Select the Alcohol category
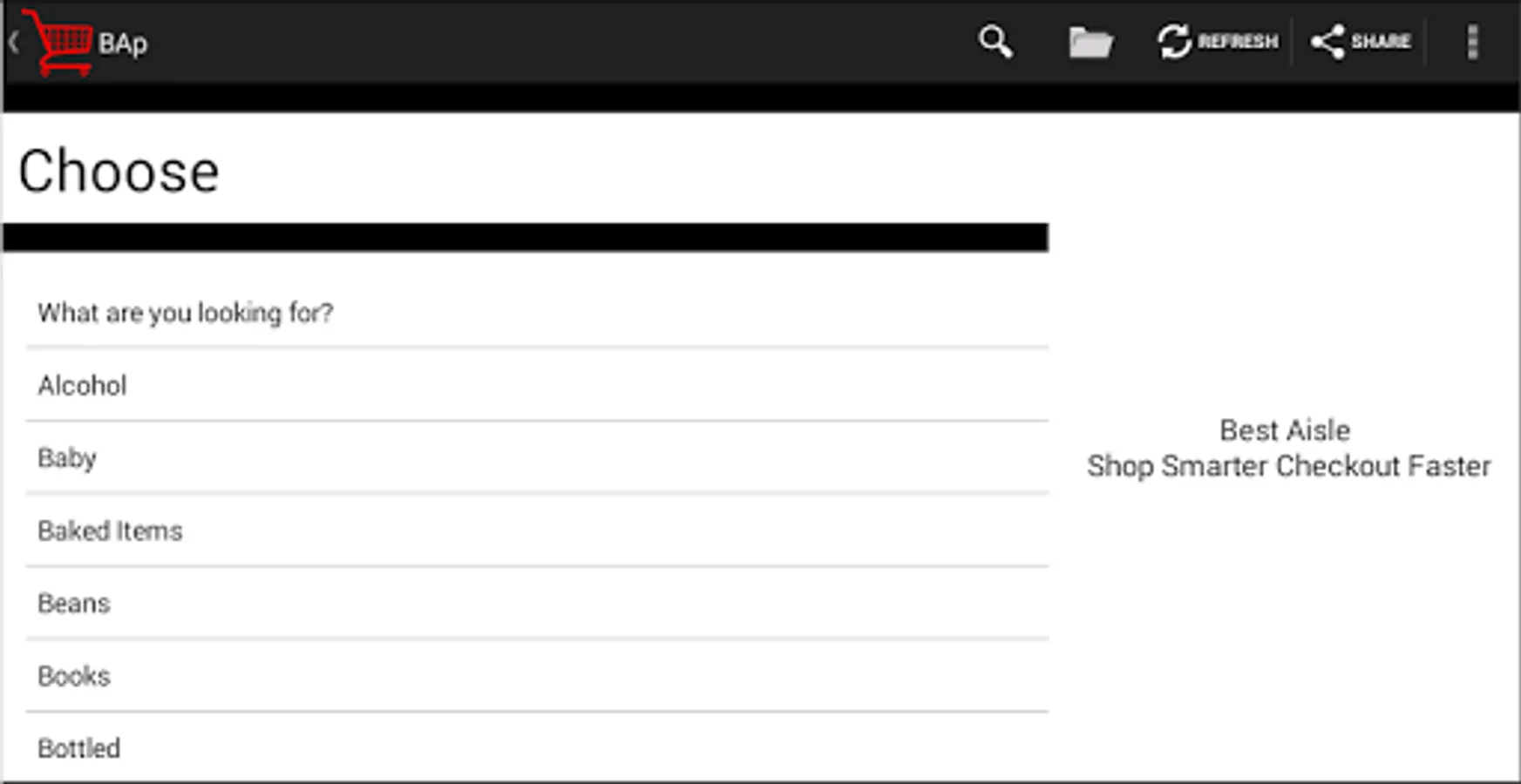 pyautogui.click(x=82, y=385)
